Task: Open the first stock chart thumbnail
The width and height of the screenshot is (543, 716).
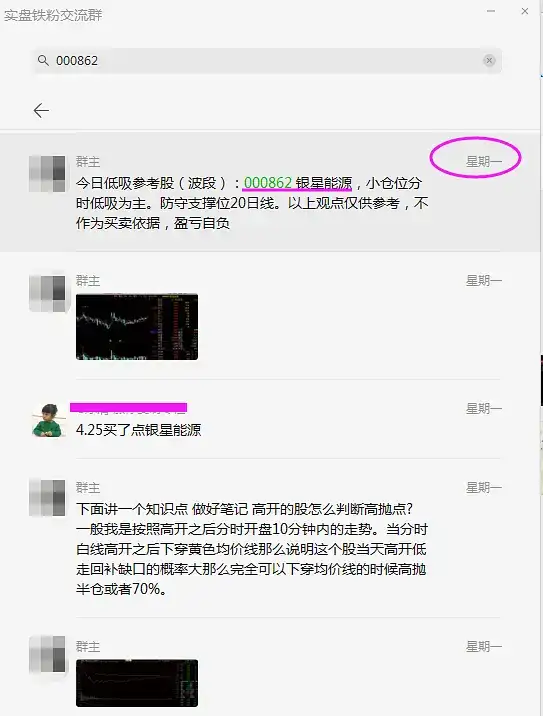Action: (x=137, y=326)
